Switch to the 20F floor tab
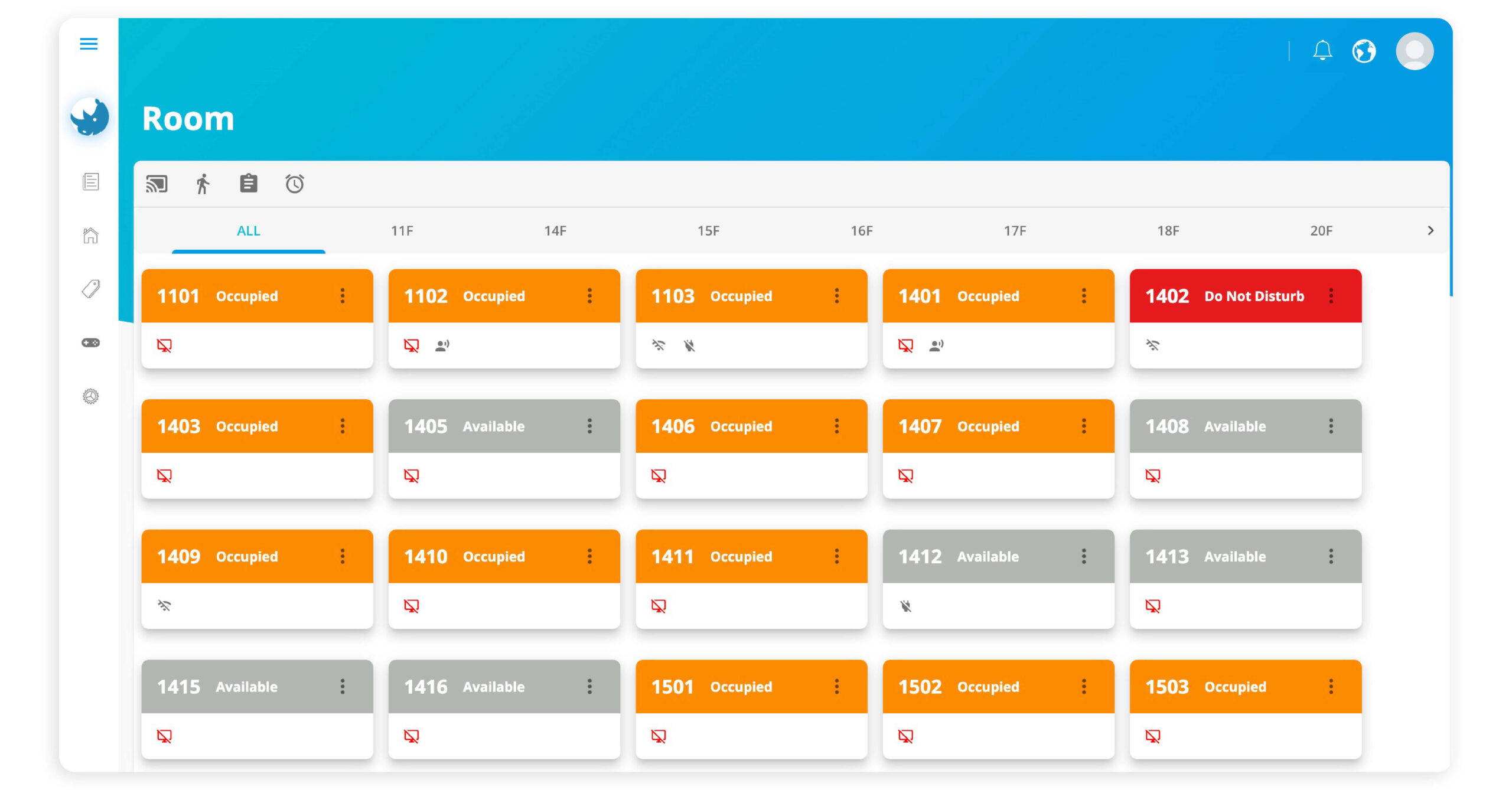Viewport: 1512px width, 790px height. (1321, 231)
